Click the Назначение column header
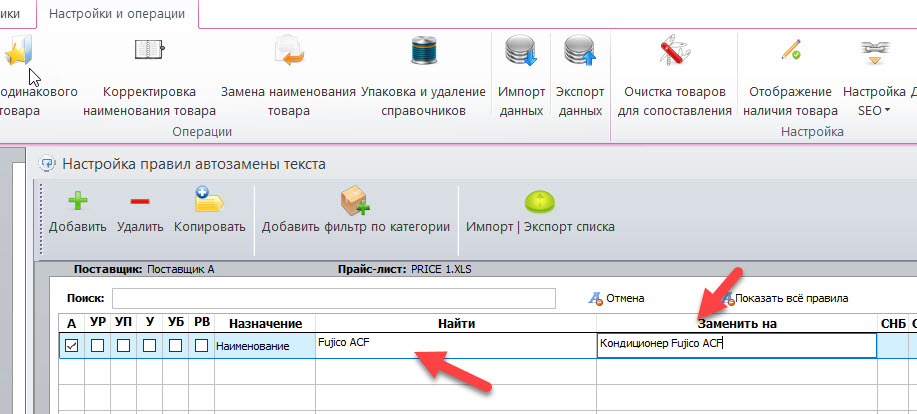The image size is (917, 414). point(265,323)
